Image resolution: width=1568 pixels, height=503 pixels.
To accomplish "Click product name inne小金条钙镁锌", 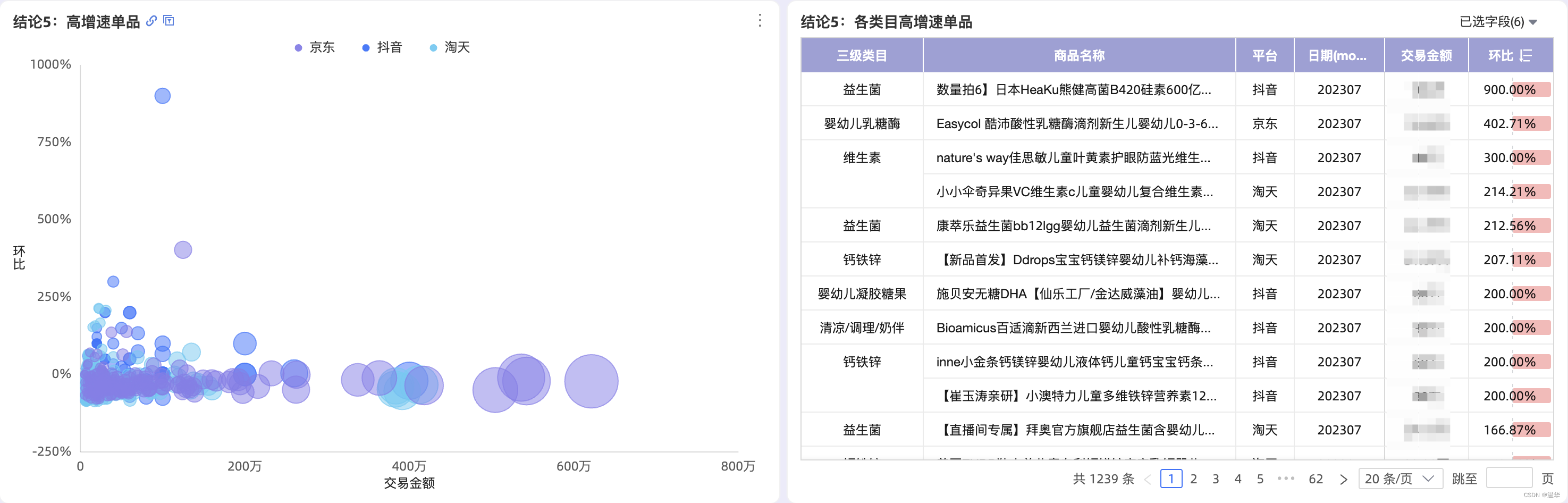I will [x=1074, y=362].
